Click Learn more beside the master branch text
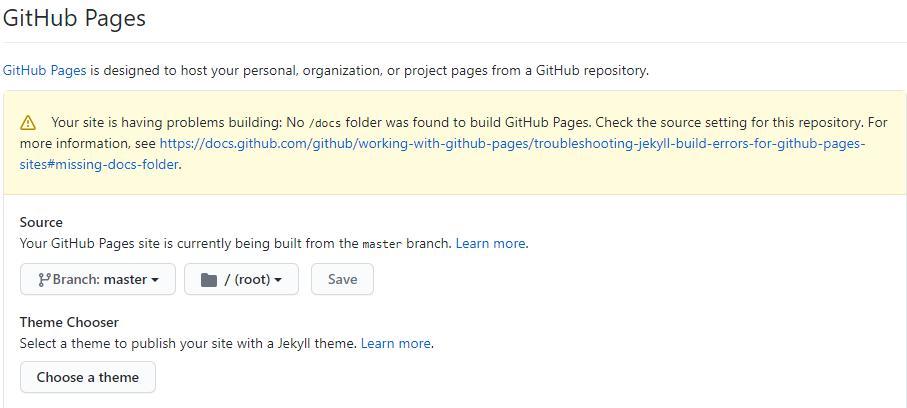 click(x=490, y=243)
